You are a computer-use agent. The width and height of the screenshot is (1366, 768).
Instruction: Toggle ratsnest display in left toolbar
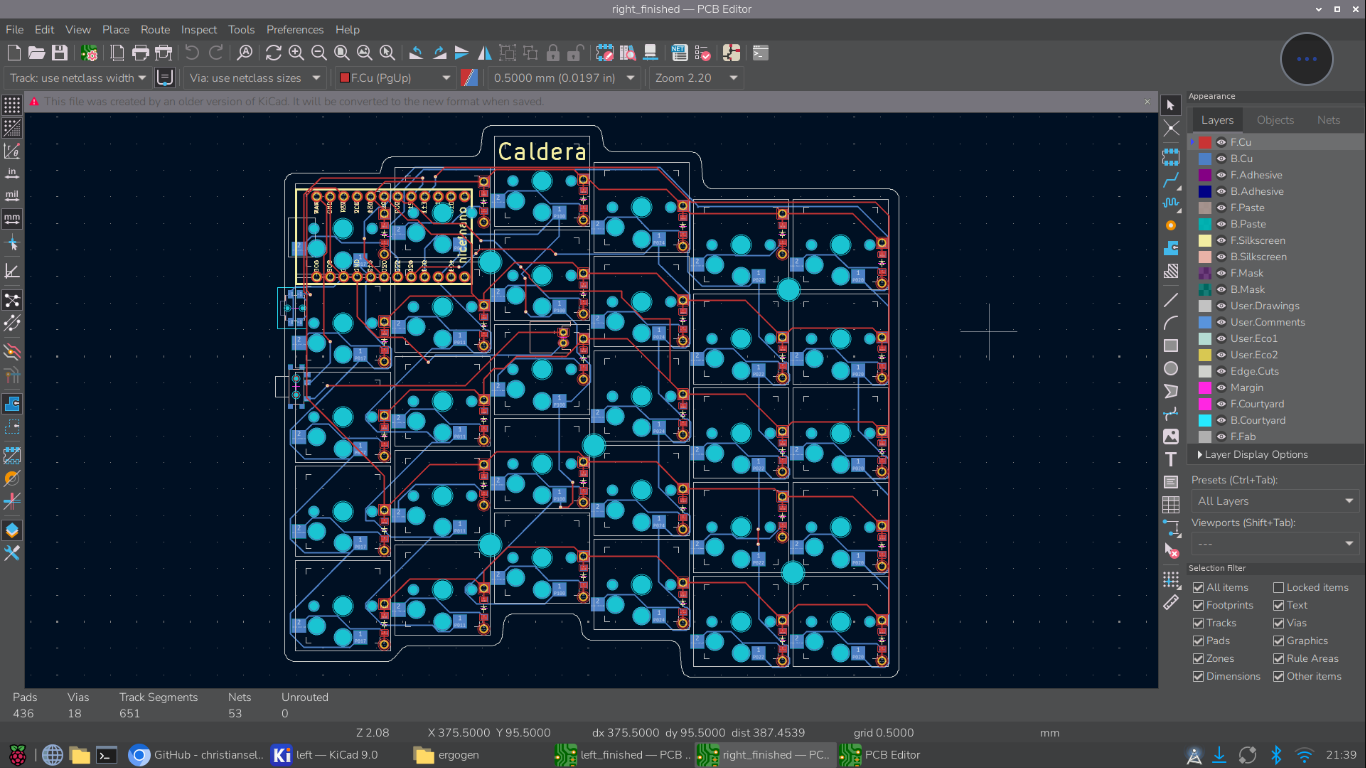[x=12, y=300]
